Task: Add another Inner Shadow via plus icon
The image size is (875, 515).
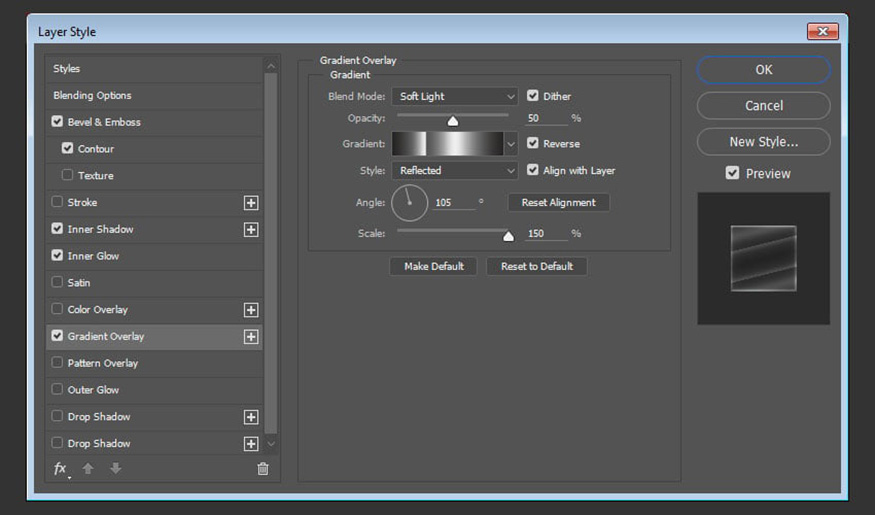Action: pos(251,230)
